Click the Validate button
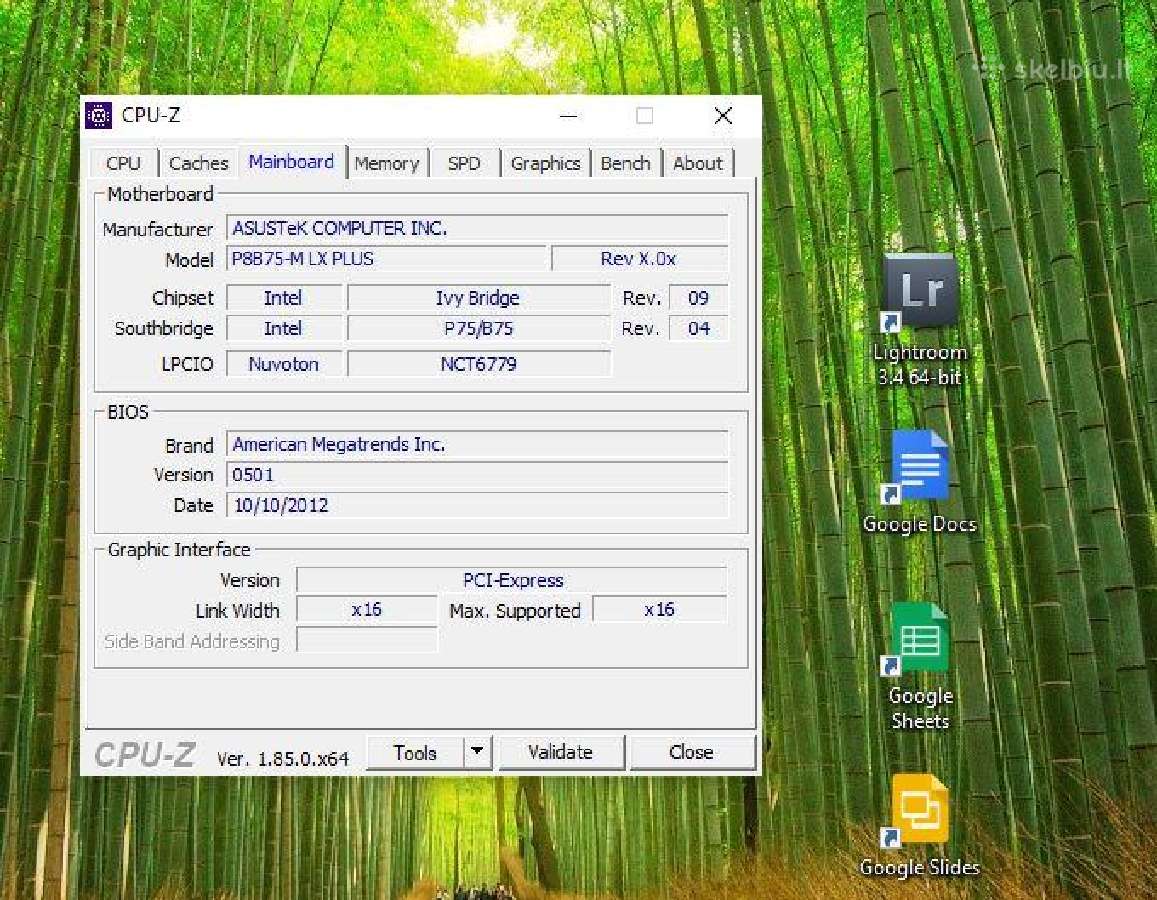 pyautogui.click(x=561, y=752)
